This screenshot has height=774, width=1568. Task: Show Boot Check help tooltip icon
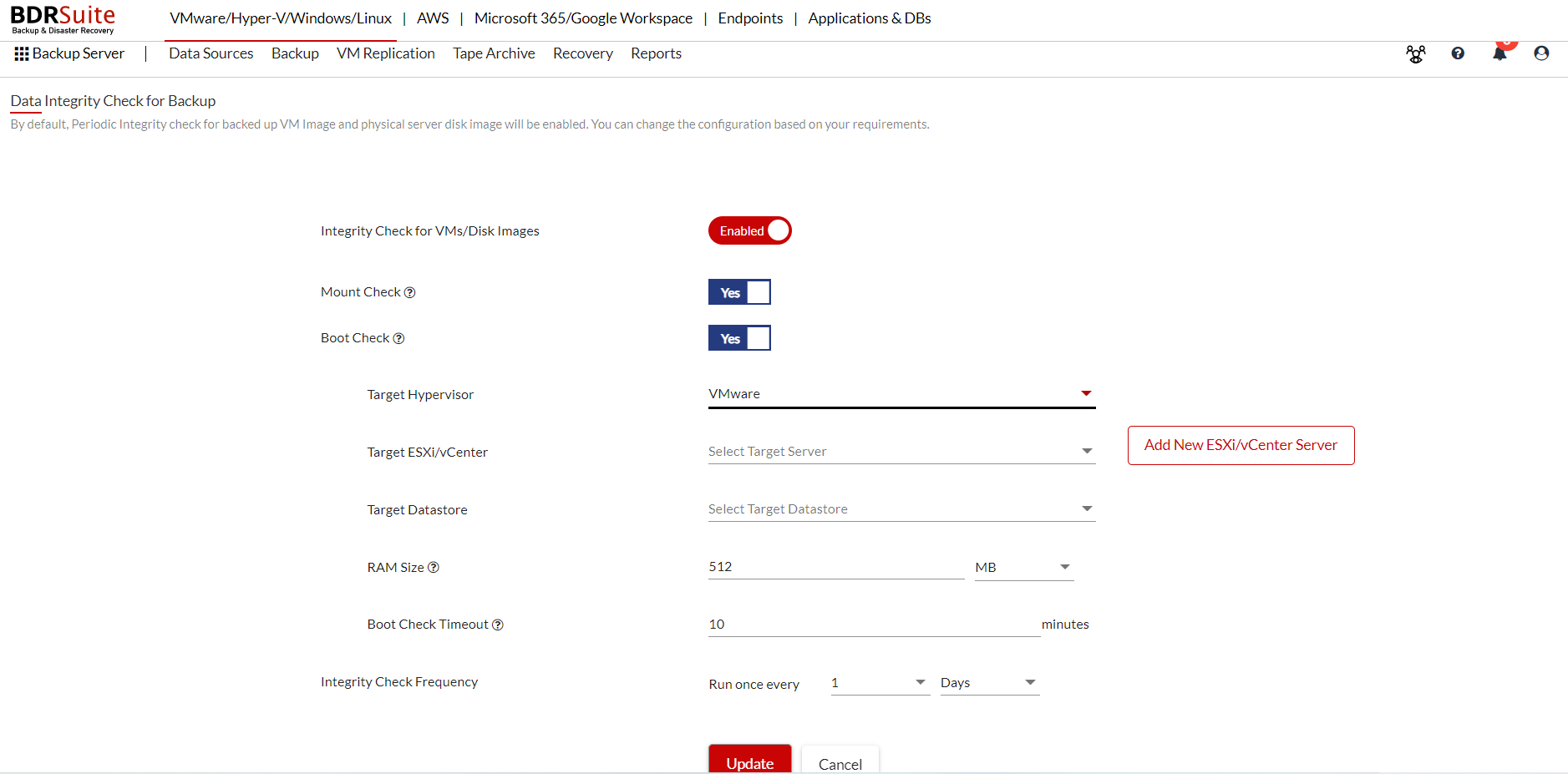398,338
